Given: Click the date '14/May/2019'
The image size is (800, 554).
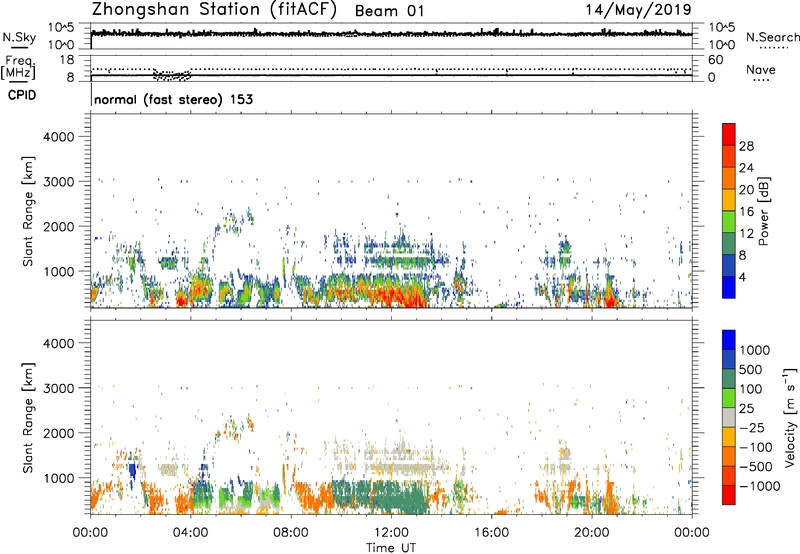Looking at the screenshot, I should [638, 10].
